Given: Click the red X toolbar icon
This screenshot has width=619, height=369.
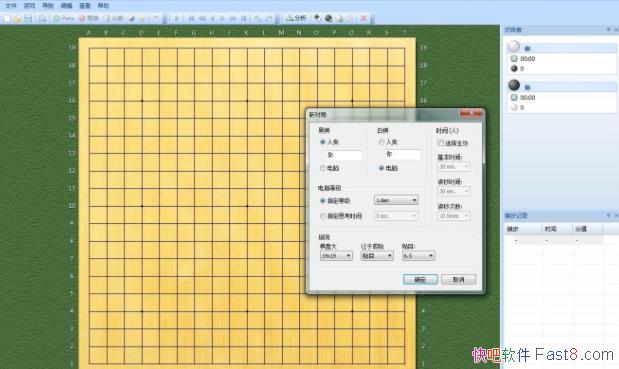Looking at the screenshot, I should pos(364,18).
